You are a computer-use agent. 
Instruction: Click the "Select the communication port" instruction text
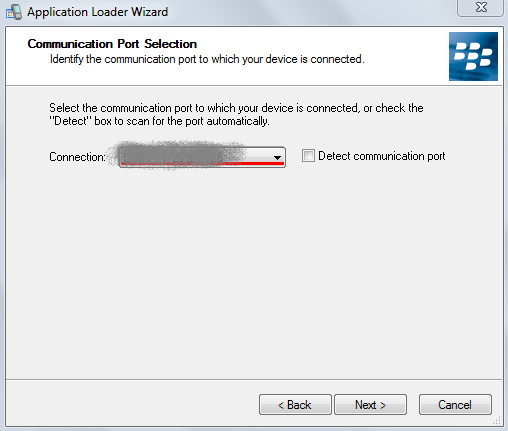[236, 108]
